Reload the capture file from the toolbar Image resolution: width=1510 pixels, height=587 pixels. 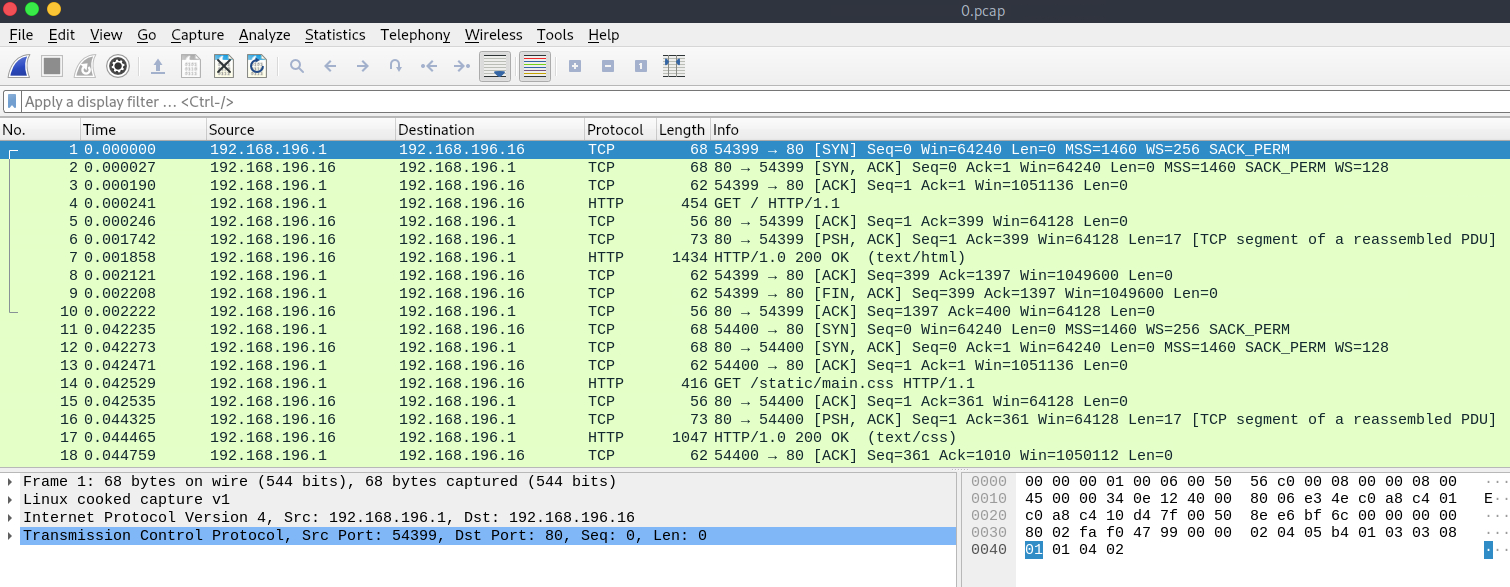(x=257, y=67)
